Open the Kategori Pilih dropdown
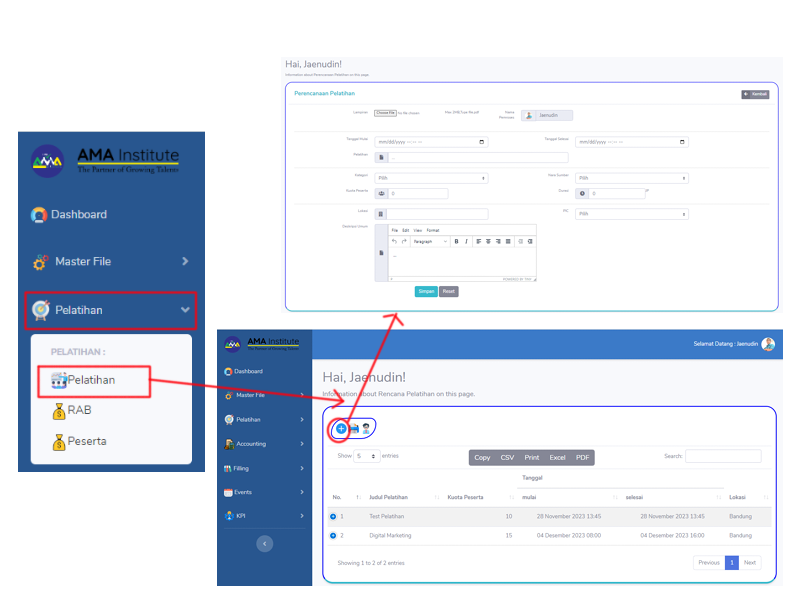 tap(431, 178)
